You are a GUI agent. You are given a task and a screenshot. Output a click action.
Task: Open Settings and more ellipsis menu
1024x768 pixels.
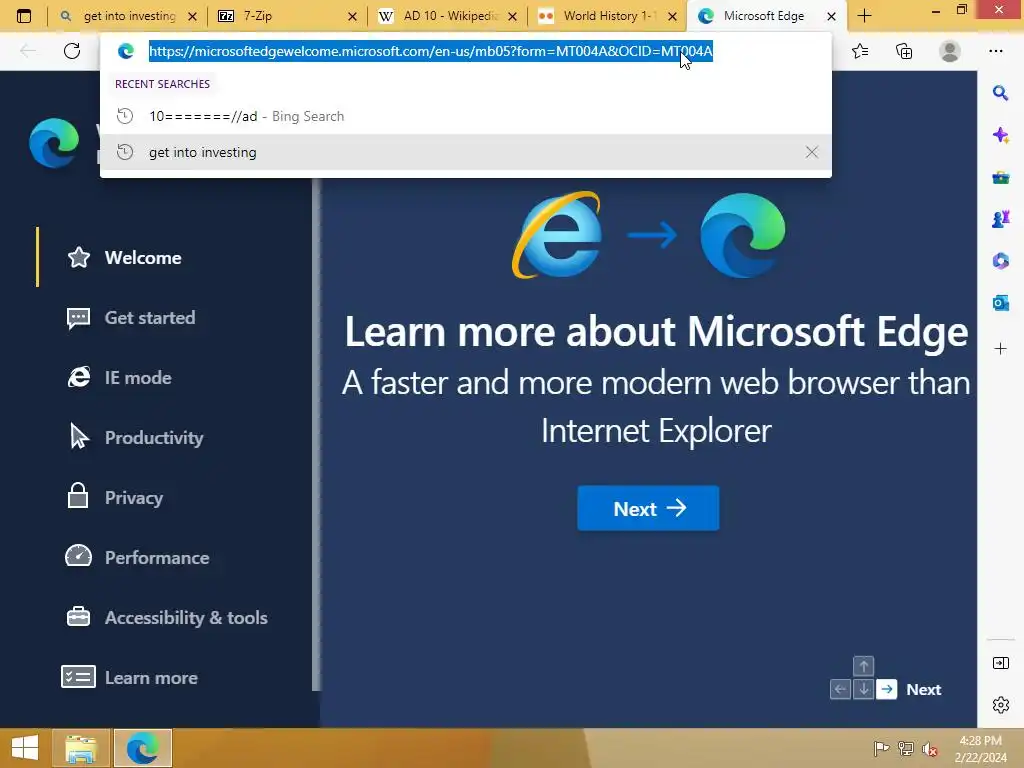tap(995, 51)
